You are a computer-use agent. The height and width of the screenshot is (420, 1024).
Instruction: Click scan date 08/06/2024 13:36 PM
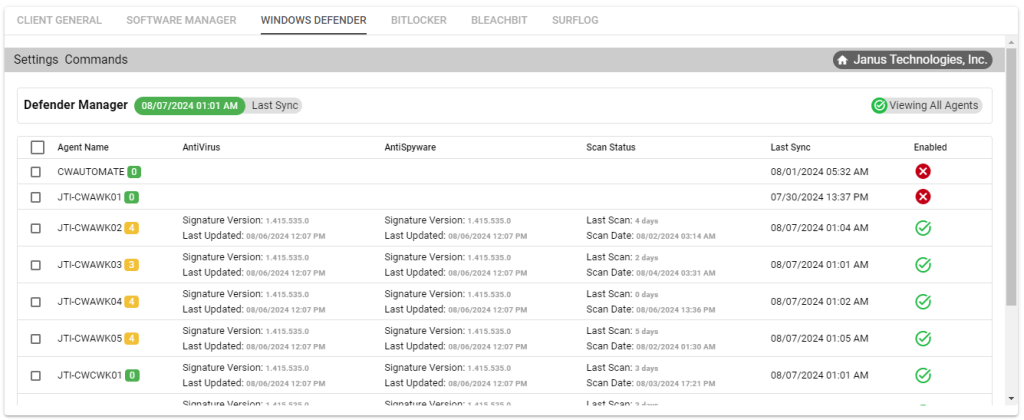pyautogui.click(x=676, y=310)
